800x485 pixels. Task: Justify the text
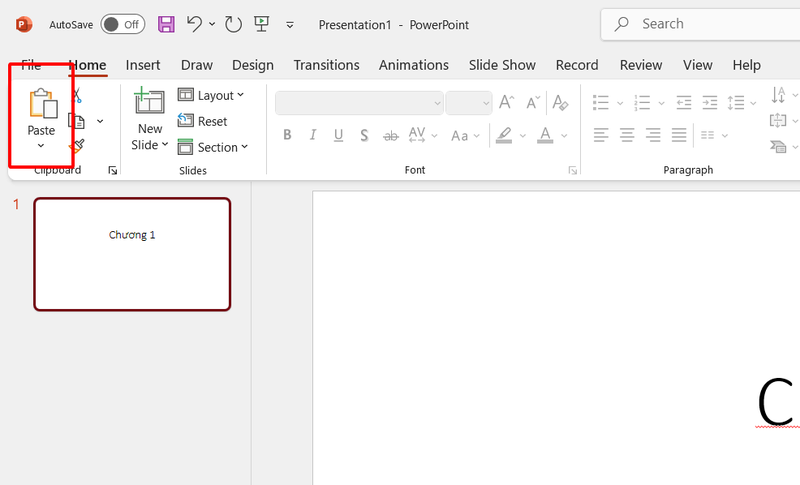point(679,135)
